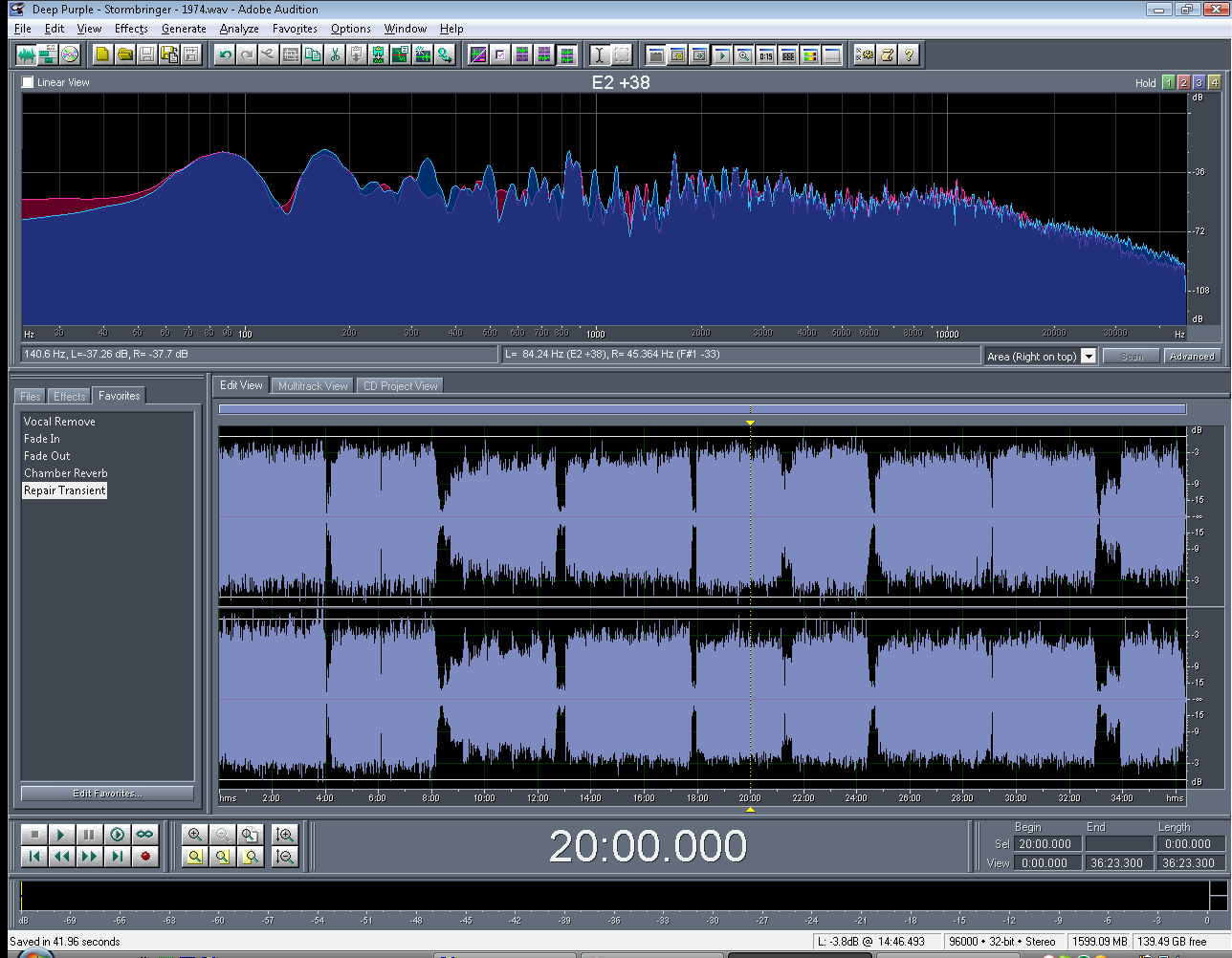Image resolution: width=1232 pixels, height=958 pixels.
Task: Toggle Hold button 1
Action: (1168, 82)
